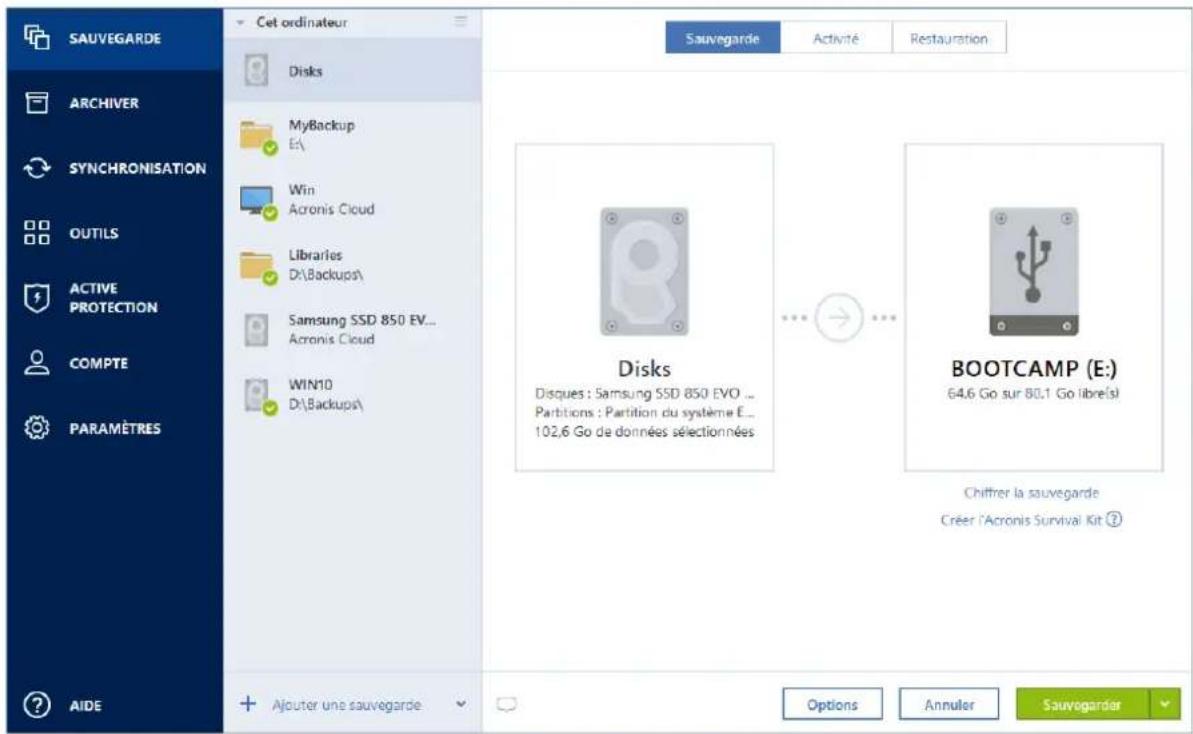Click the Cet ordinateur header label
This screenshot has height=734, width=1193.
pyautogui.click(x=301, y=22)
